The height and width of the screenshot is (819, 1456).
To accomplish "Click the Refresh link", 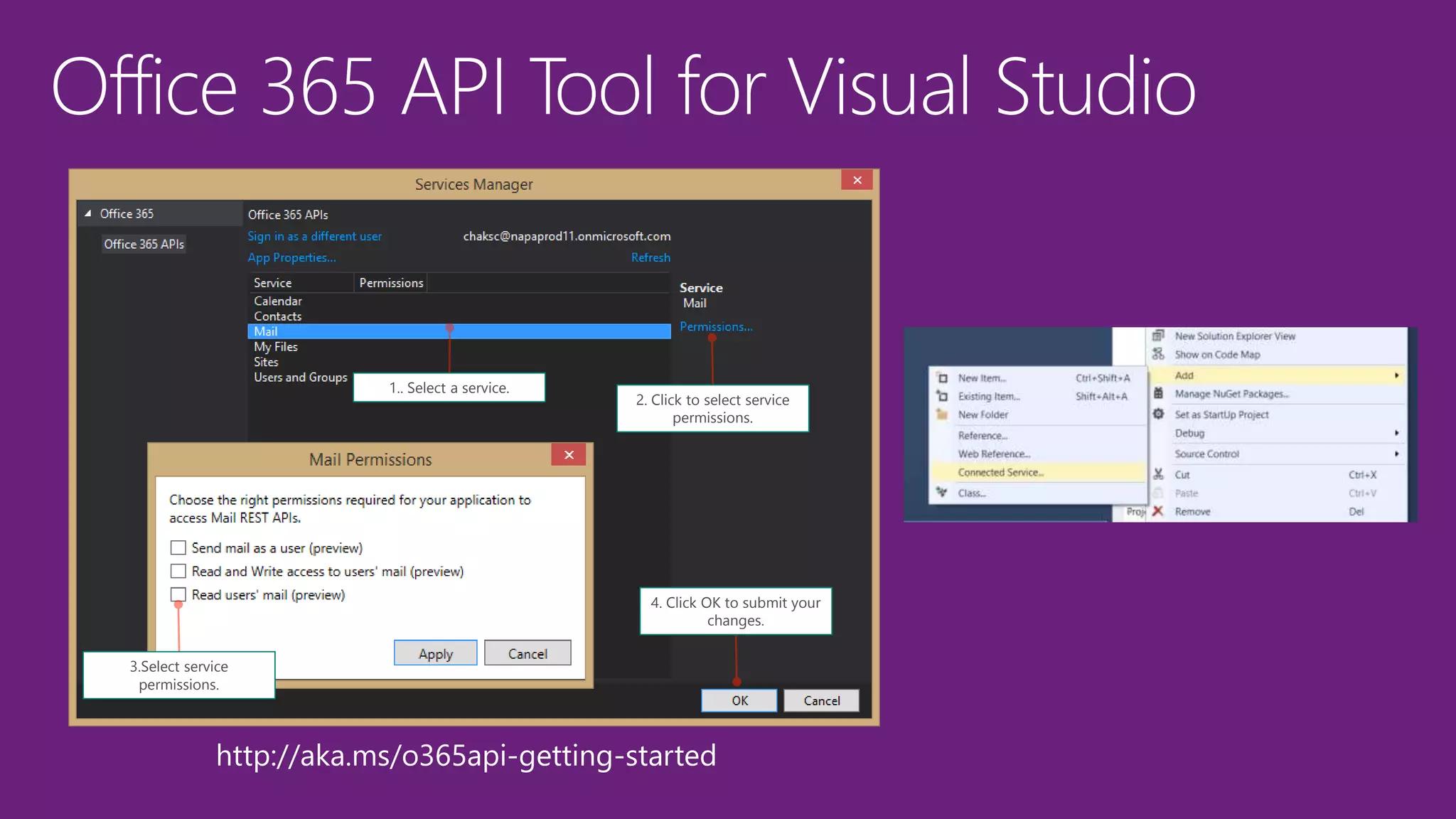I will [651, 257].
